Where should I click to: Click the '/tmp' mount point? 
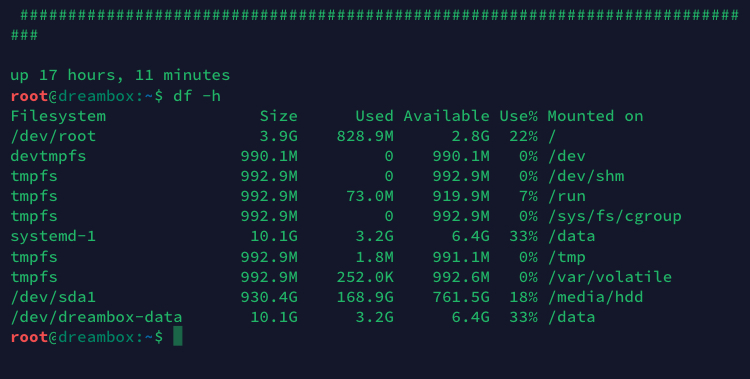[567, 257]
